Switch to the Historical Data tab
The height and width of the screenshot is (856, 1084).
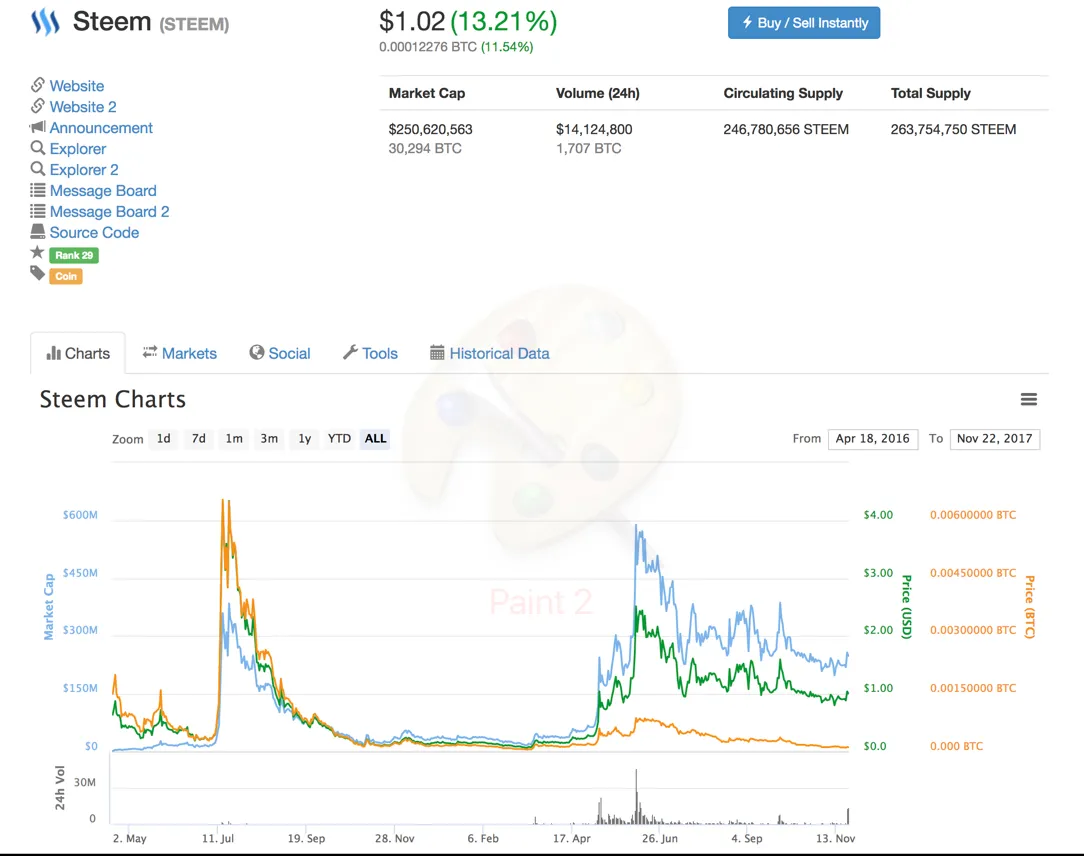(489, 353)
